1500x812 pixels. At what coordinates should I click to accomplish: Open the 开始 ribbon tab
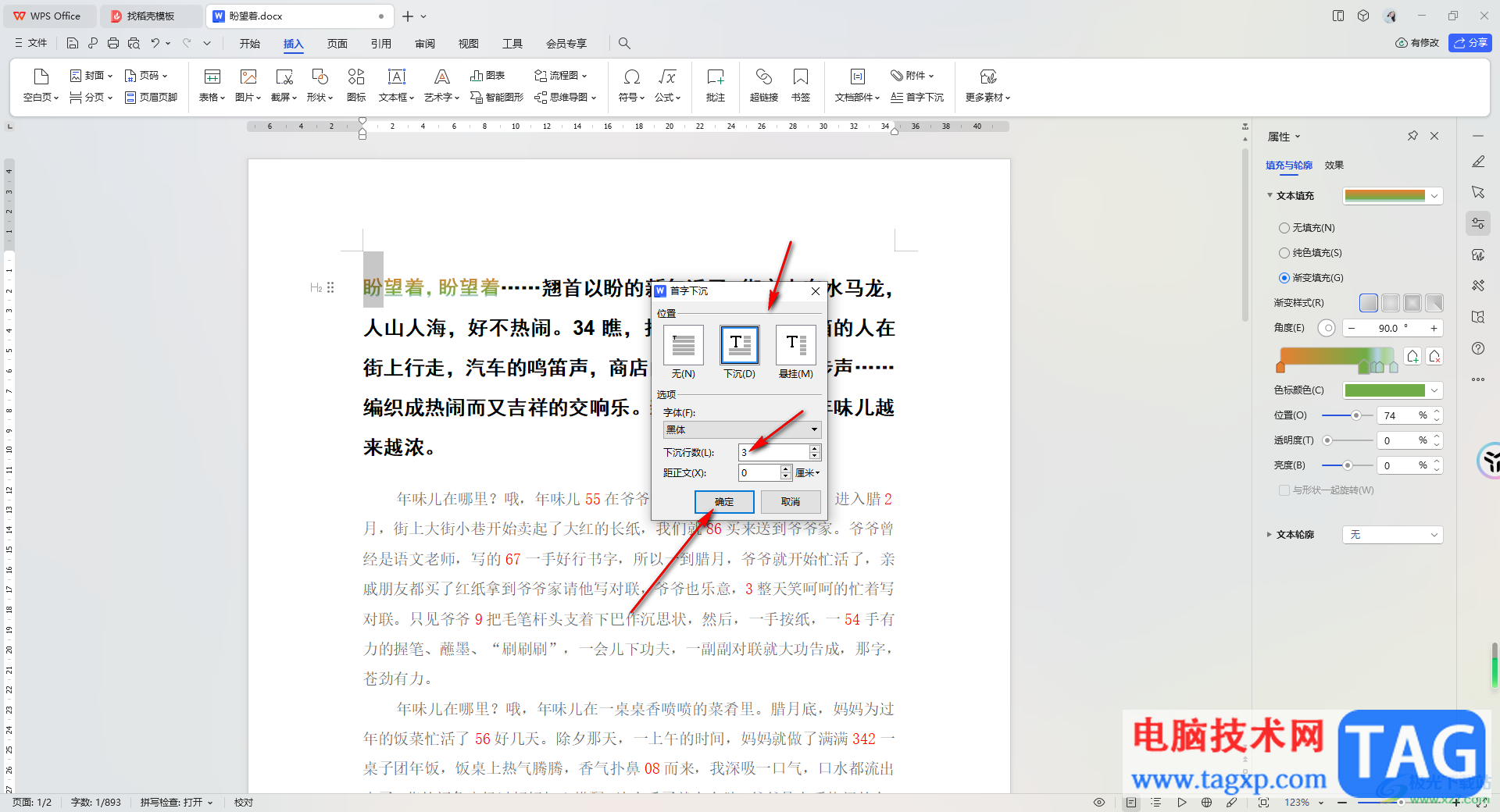tap(250, 44)
